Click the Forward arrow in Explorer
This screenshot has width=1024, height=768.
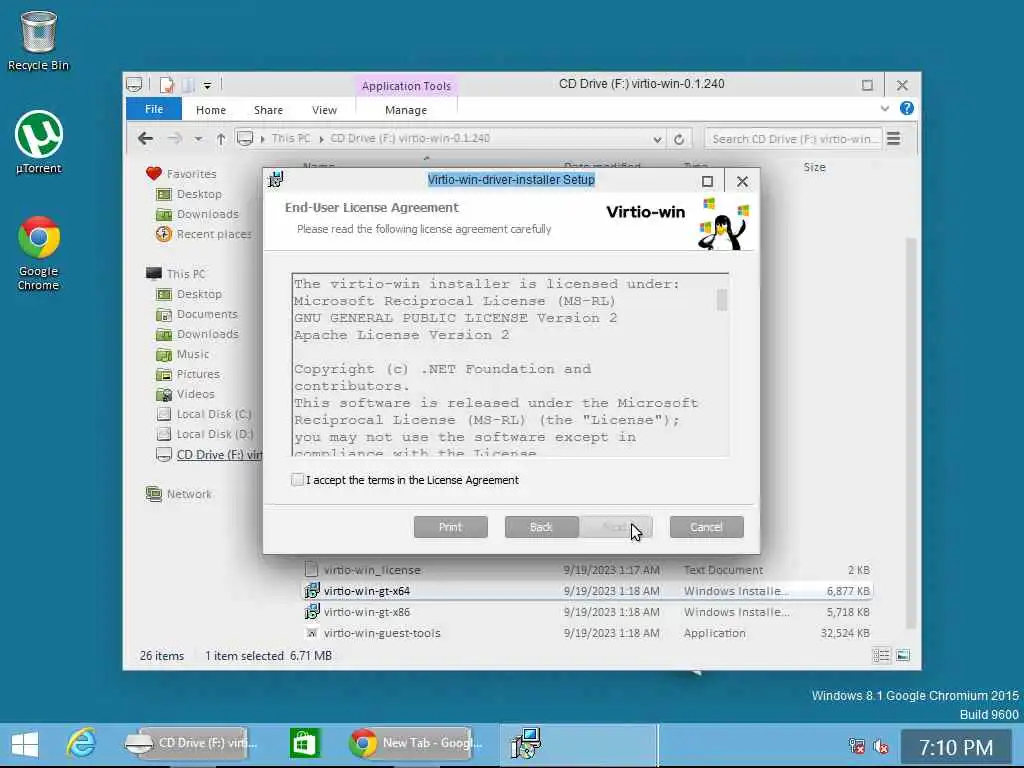click(x=174, y=138)
